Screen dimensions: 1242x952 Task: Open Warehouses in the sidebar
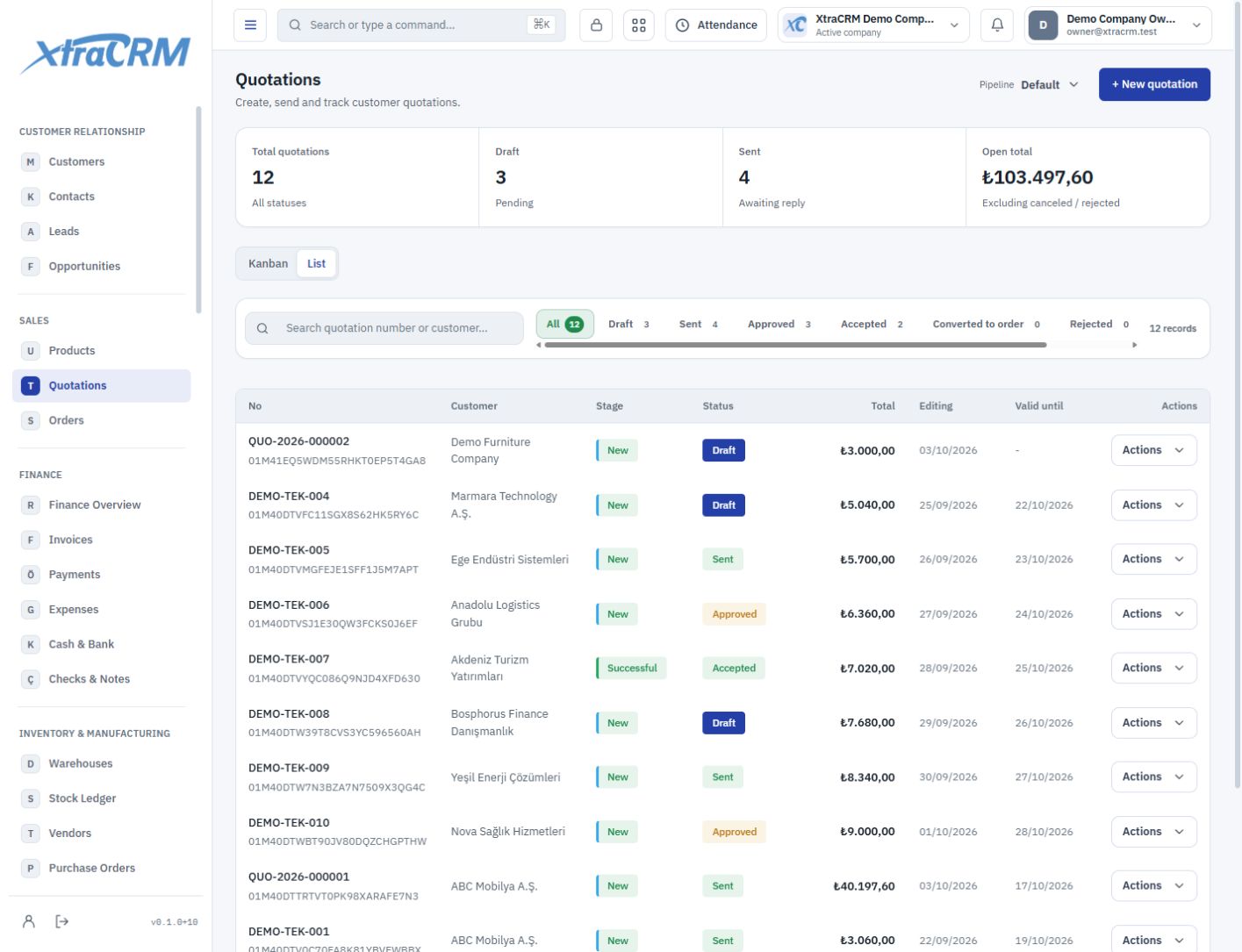pyautogui.click(x=101, y=763)
